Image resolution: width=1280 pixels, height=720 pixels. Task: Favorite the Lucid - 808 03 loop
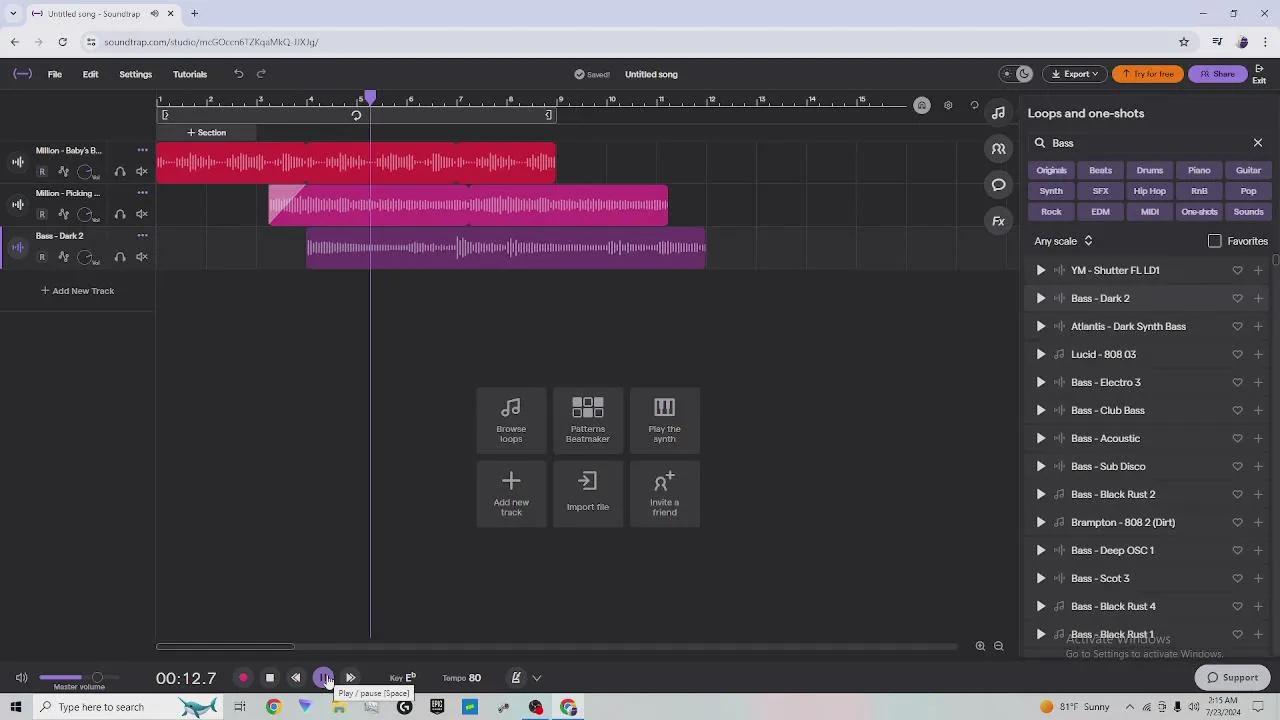point(1237,354)
